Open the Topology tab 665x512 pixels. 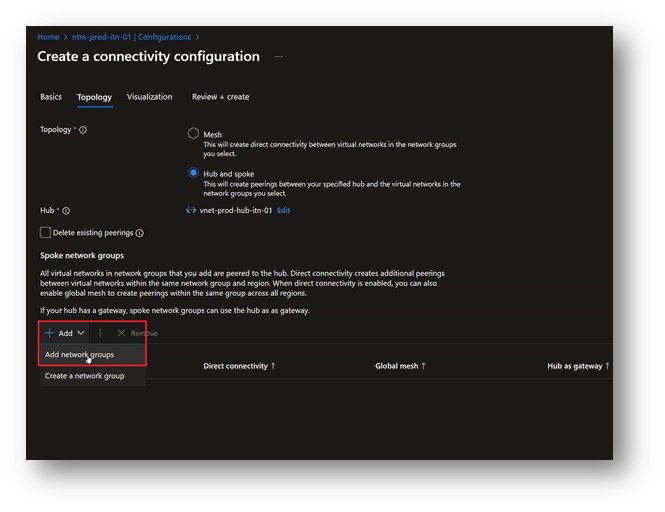[95, 98]
